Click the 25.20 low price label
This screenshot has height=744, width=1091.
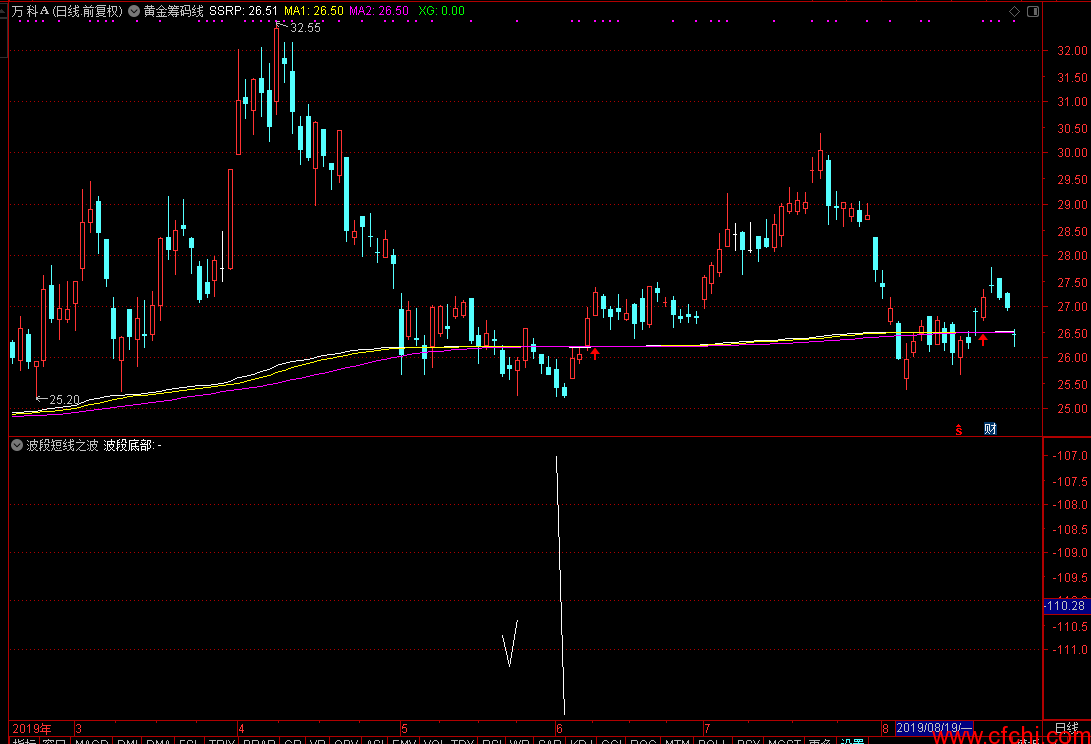click(65, 399)
